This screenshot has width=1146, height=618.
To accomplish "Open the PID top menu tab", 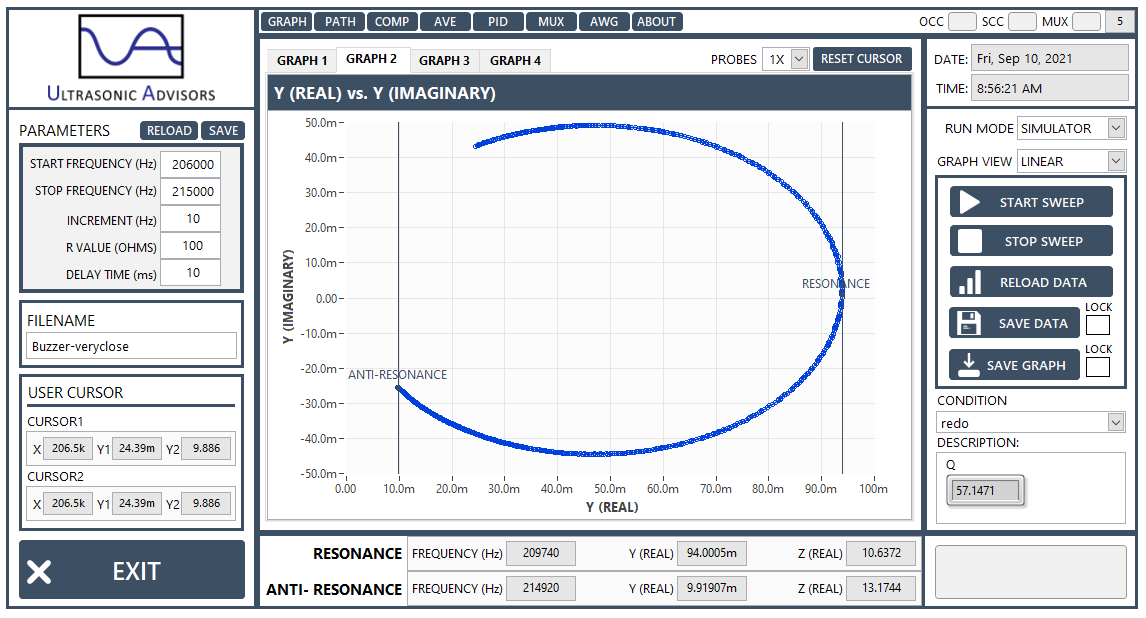I will coord(498,22).
